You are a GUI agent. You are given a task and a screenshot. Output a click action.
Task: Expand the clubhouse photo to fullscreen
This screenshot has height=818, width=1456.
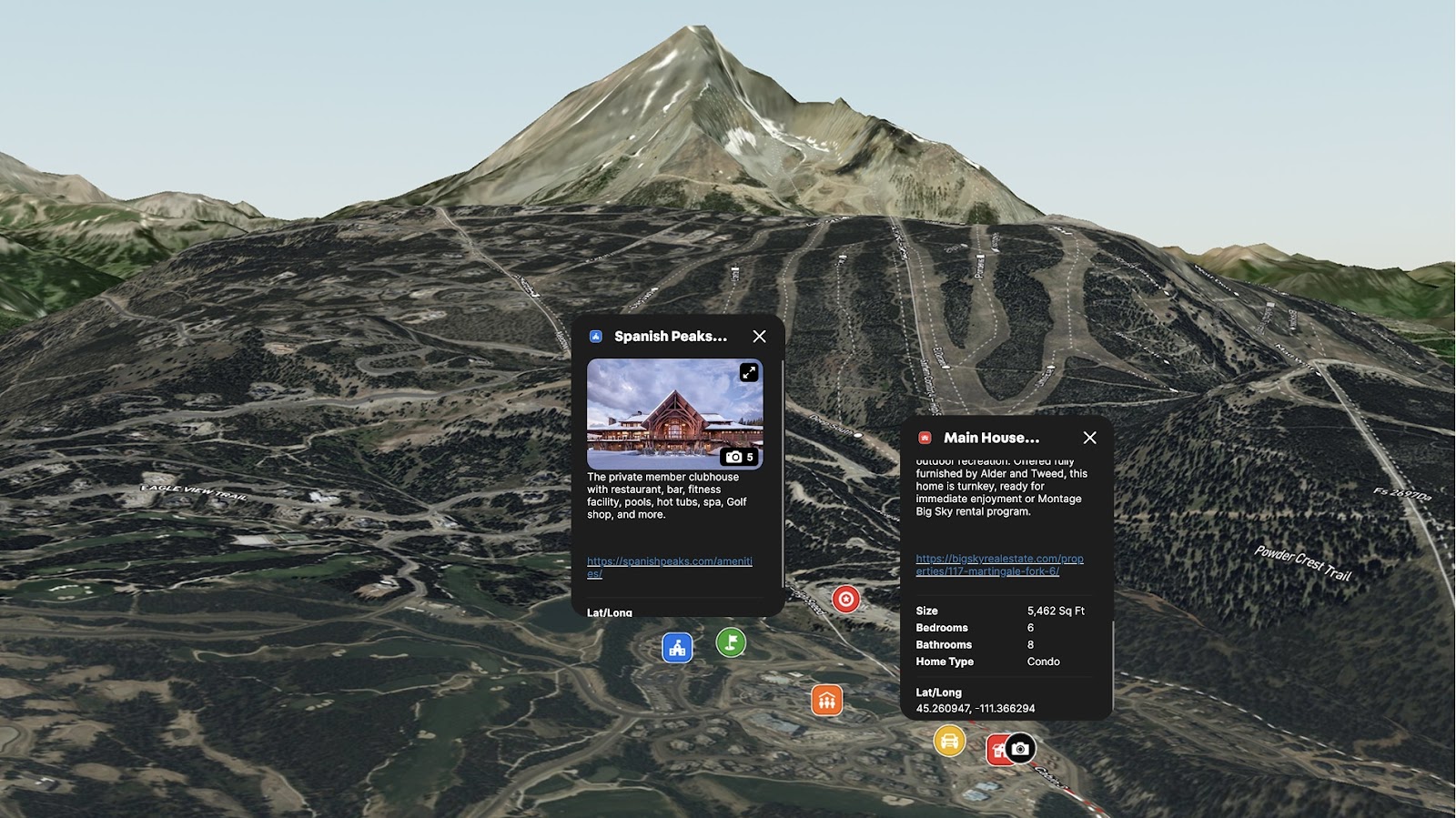tap(749, 372)
